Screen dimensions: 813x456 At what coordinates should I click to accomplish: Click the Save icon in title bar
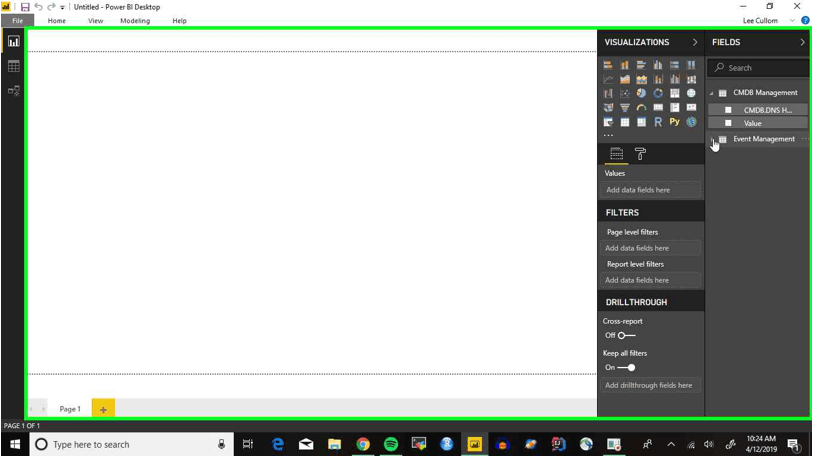[x=24, y=7]
